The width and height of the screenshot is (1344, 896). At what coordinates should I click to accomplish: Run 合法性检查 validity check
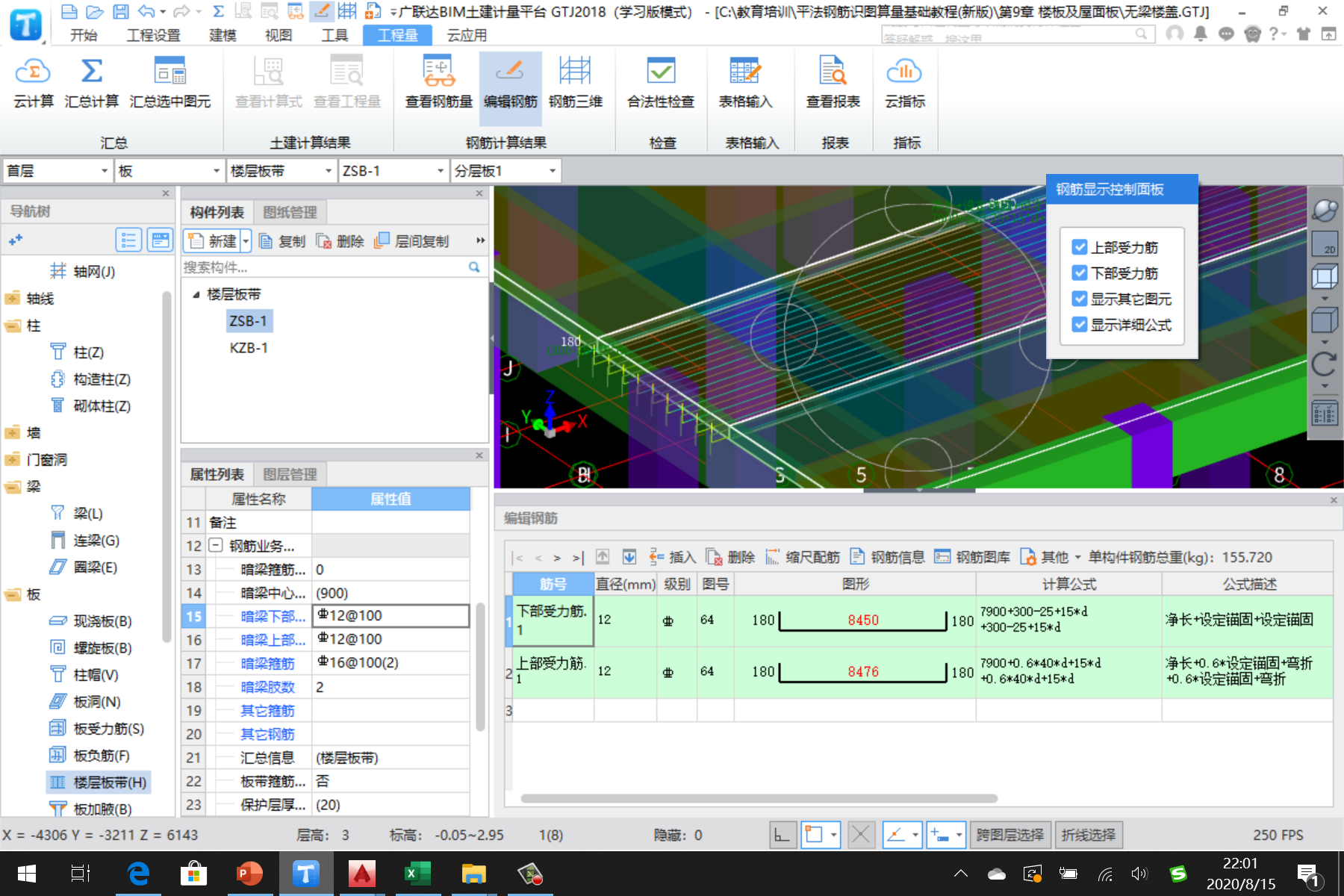(661, 83)
